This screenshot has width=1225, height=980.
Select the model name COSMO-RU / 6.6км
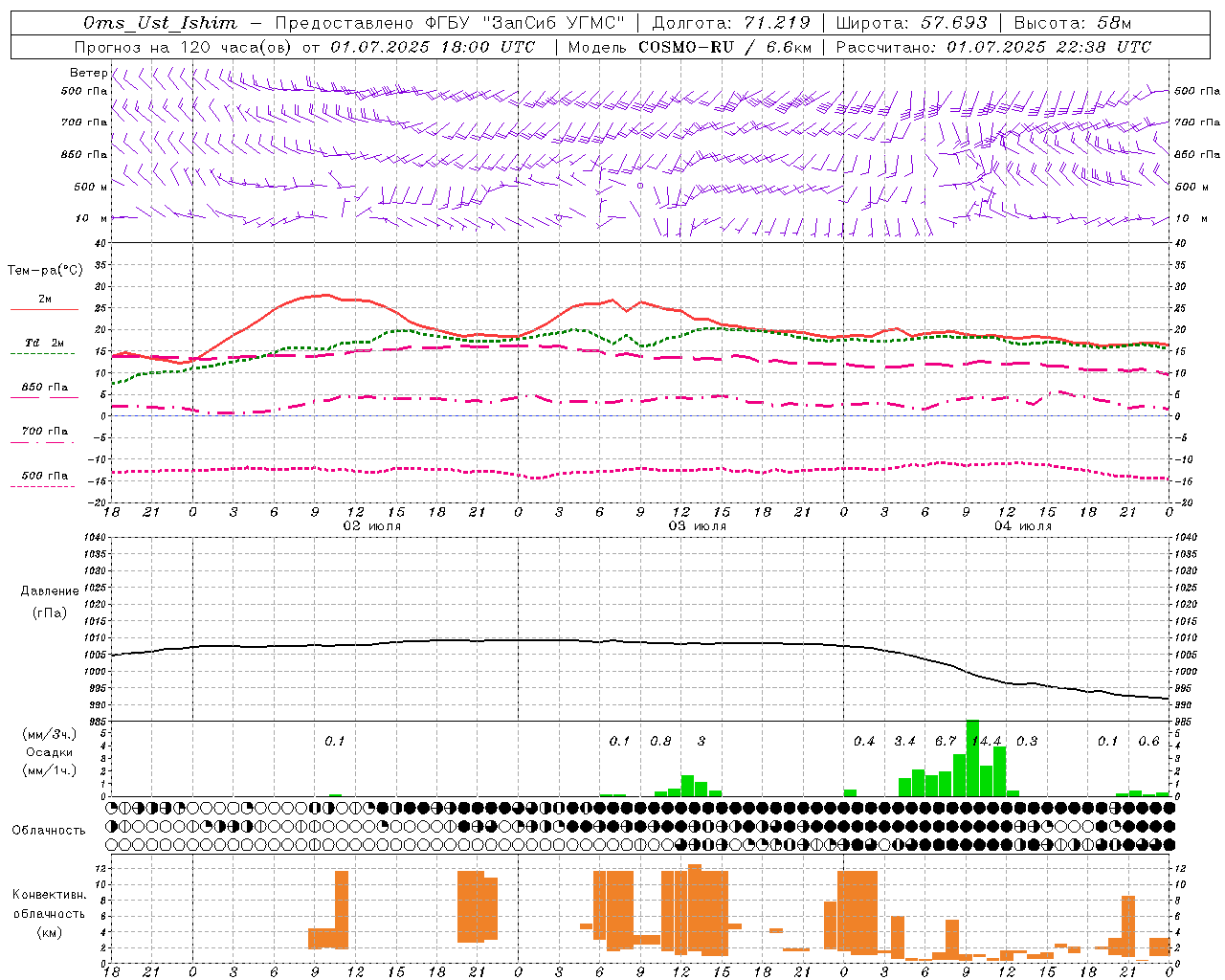click(x=724, y=47)
